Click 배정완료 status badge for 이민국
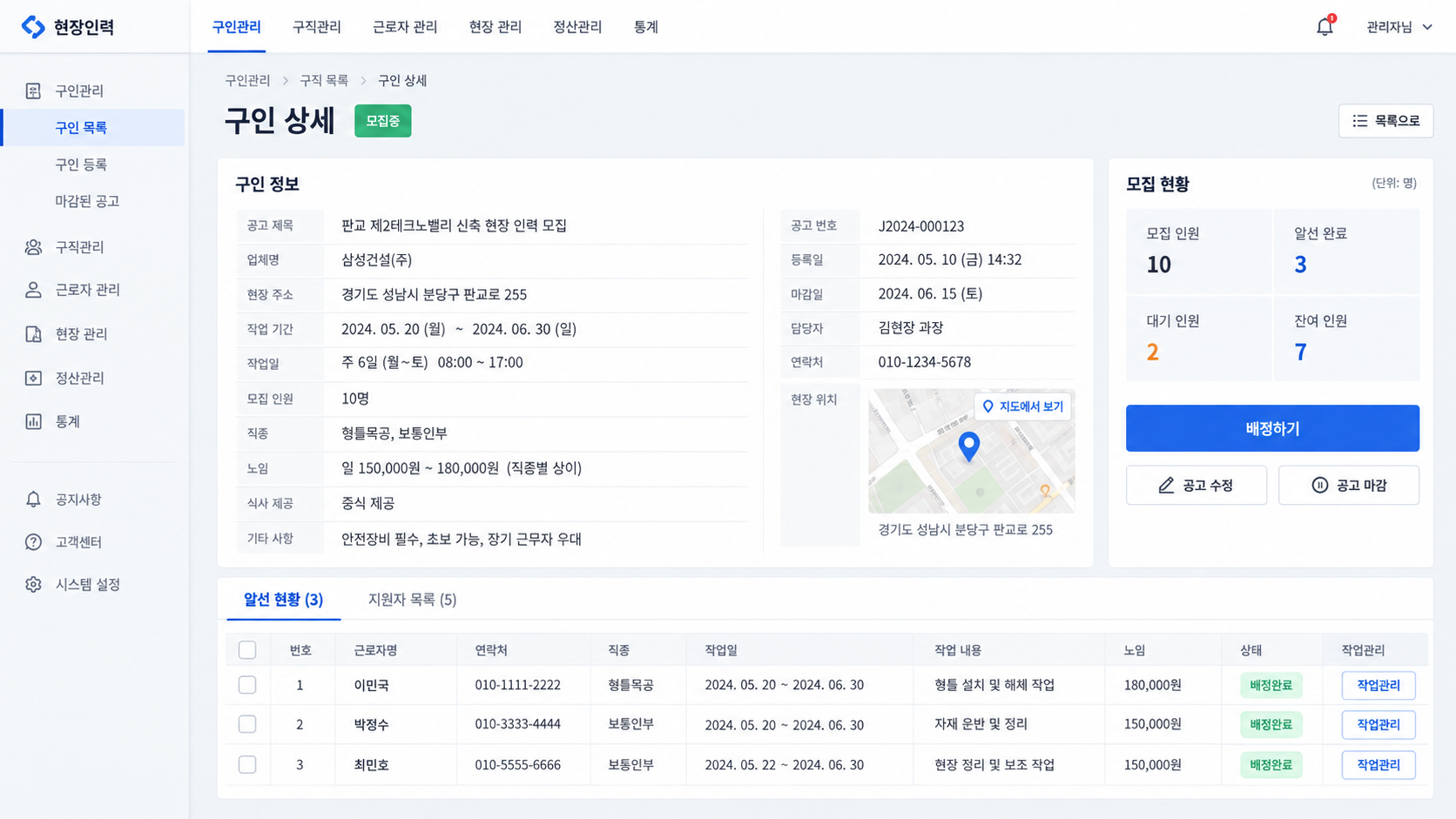The height and width of the screenshot is (819, 1456). [1271, 685]
